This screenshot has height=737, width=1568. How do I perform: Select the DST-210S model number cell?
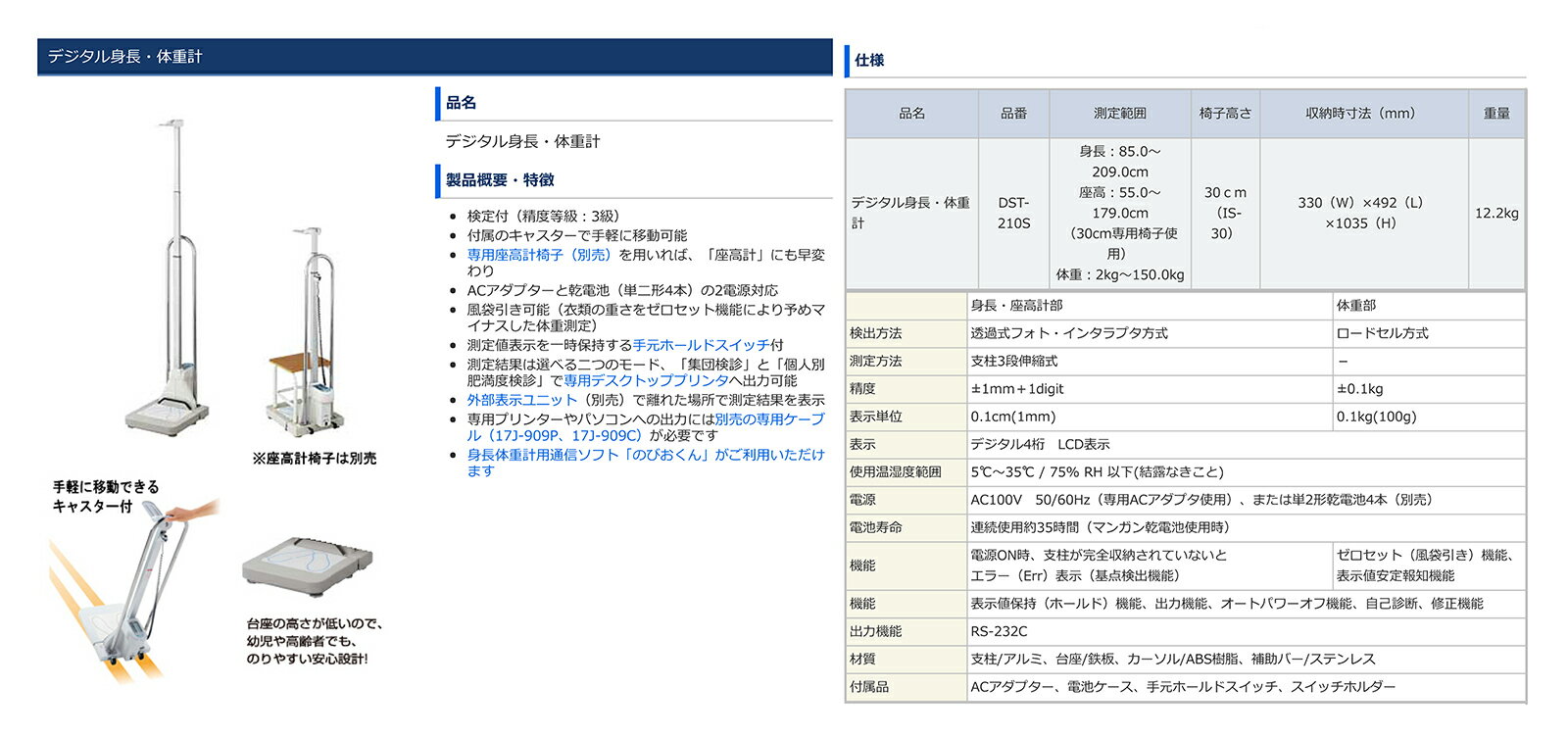pos(1013,213)
